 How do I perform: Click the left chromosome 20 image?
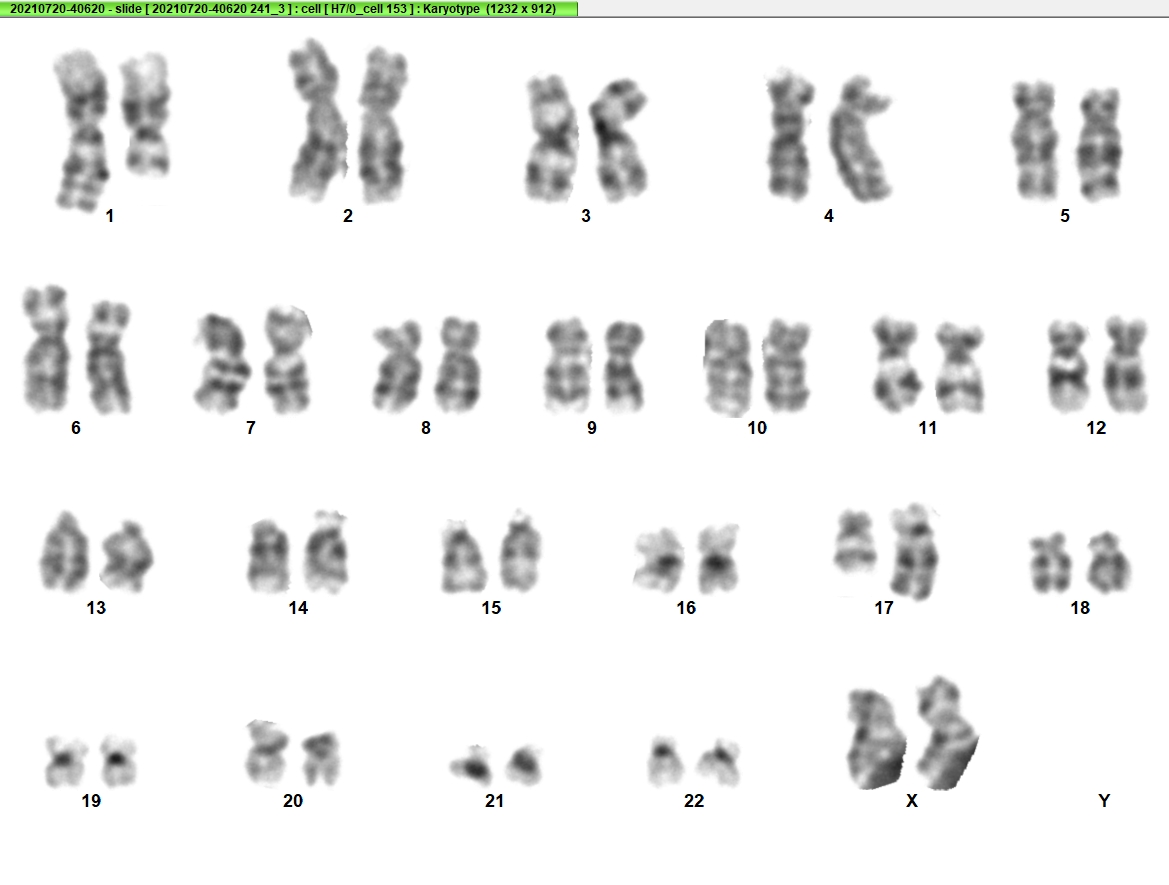[x=267, y=753]
